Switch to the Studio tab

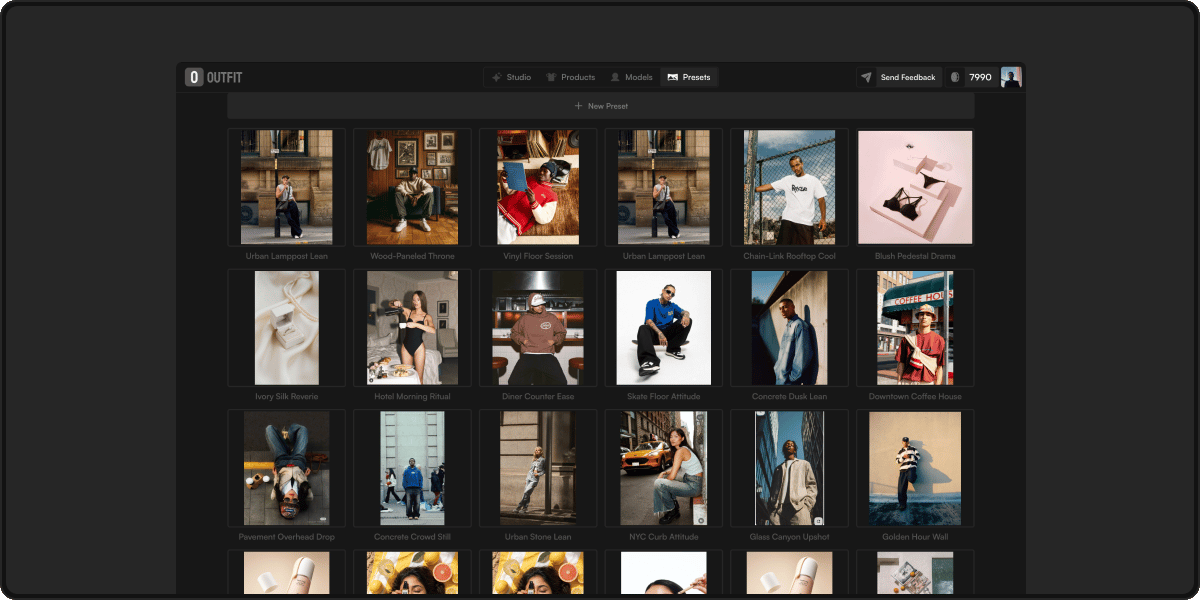pos(512,77)
